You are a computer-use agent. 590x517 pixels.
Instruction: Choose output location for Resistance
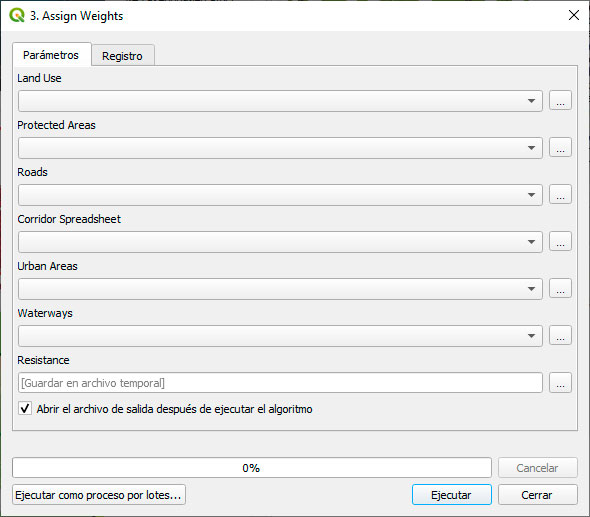[560, 383]
